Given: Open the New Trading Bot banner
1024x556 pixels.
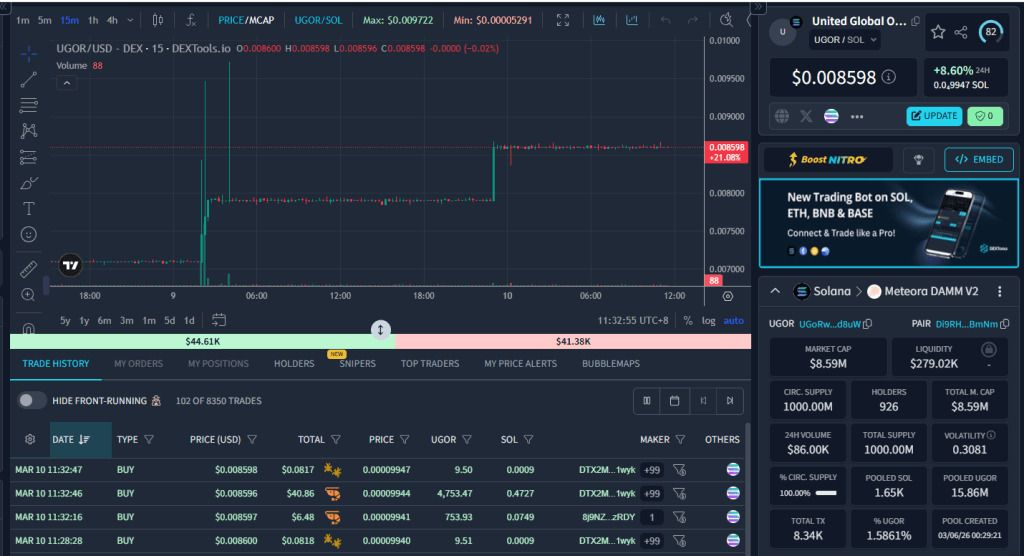Looking at the screenshot, I should (x=888, y=223).
